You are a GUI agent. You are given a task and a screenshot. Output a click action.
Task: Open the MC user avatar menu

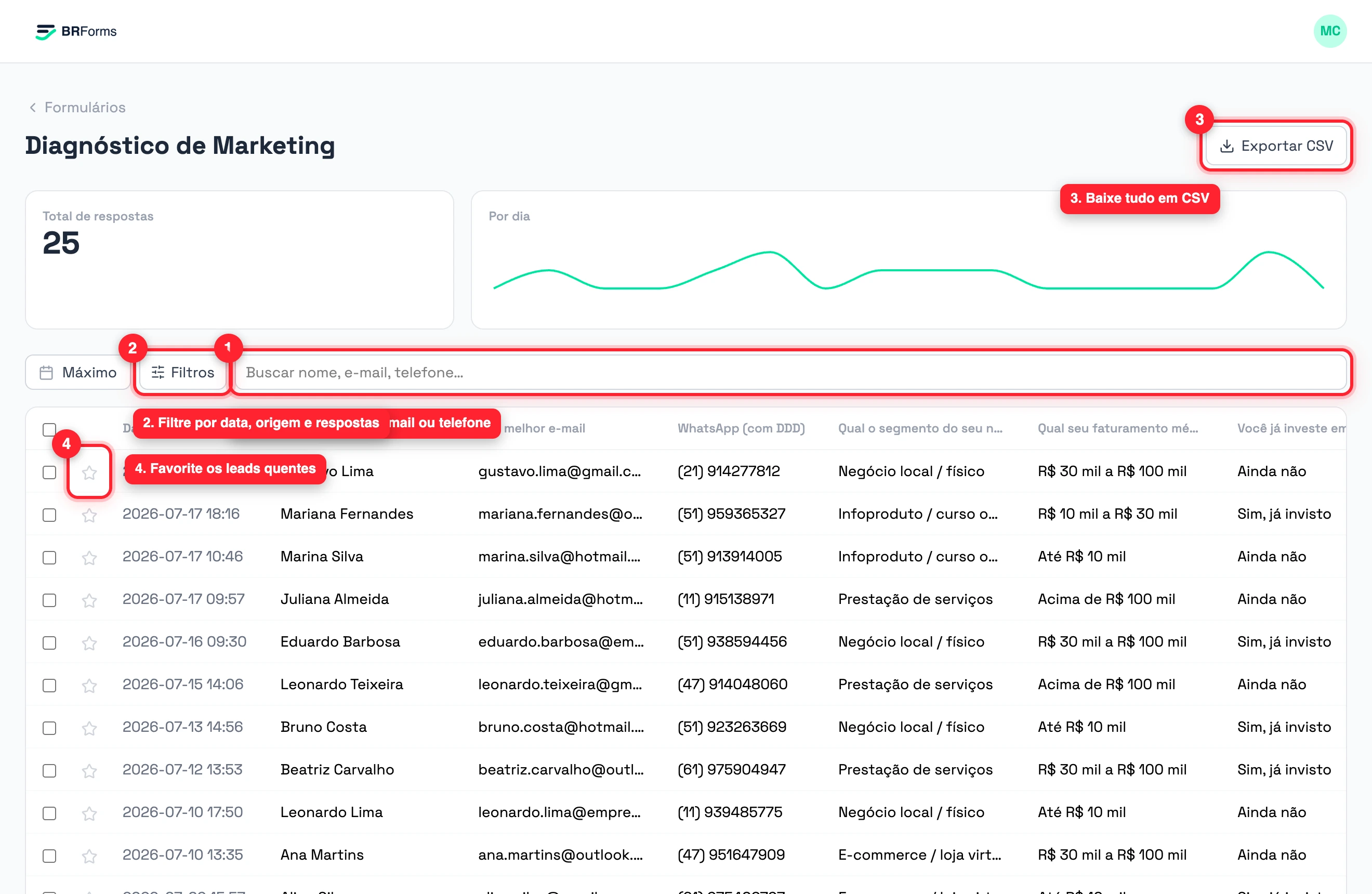[x=1330, y=31]
